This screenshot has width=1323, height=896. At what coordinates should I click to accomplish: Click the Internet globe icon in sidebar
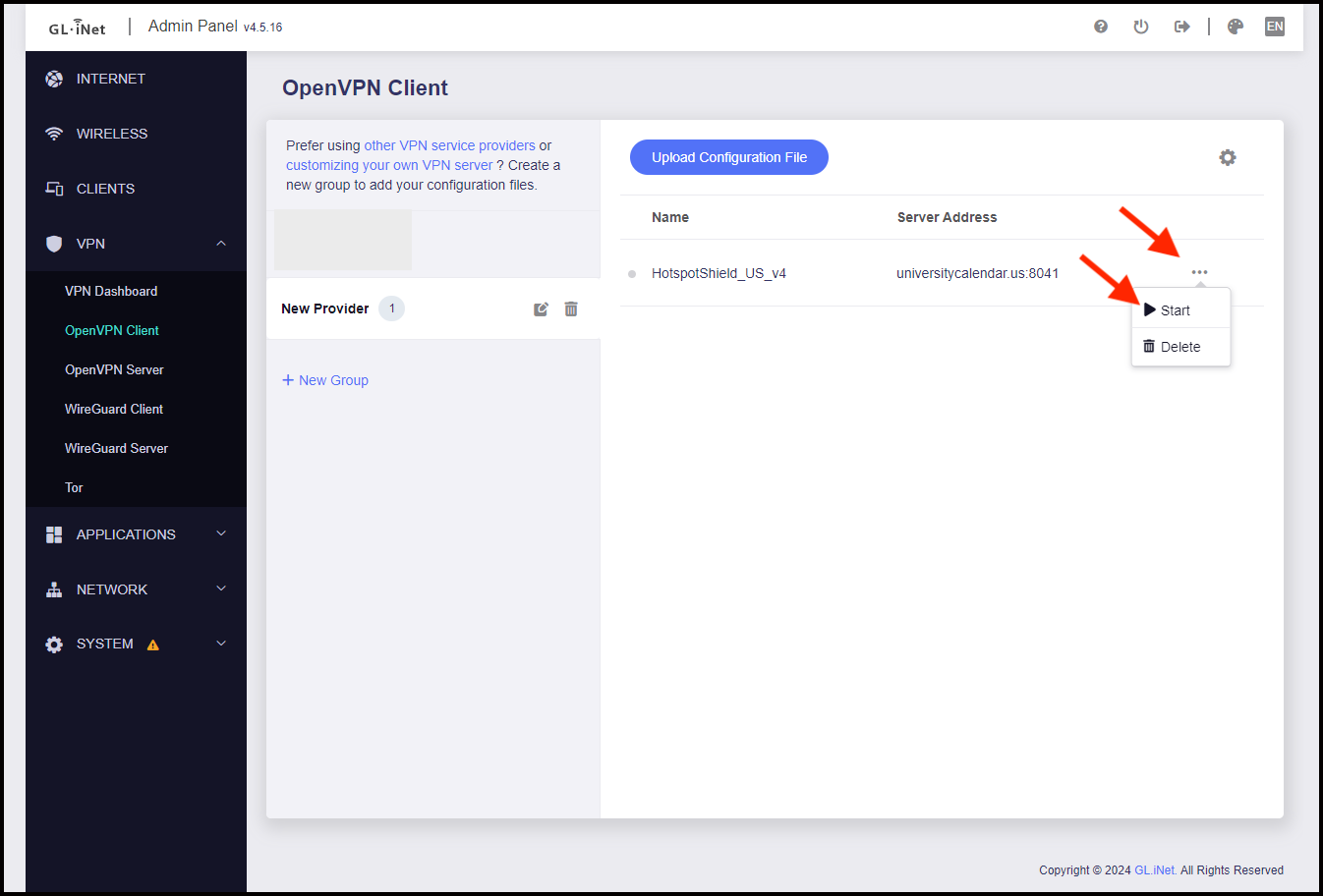click(x=54, y=79)
